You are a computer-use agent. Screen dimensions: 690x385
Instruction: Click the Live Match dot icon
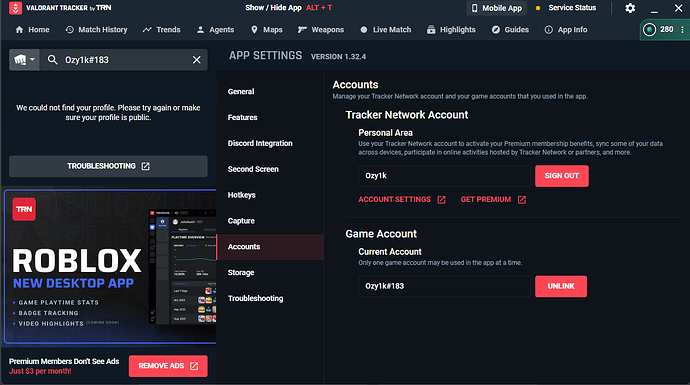(363, 29)
